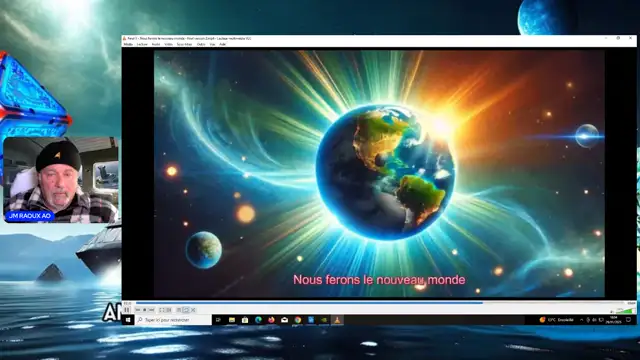640x360 pixels.
Task: Close the VLC window
Action: pos(630,38)
